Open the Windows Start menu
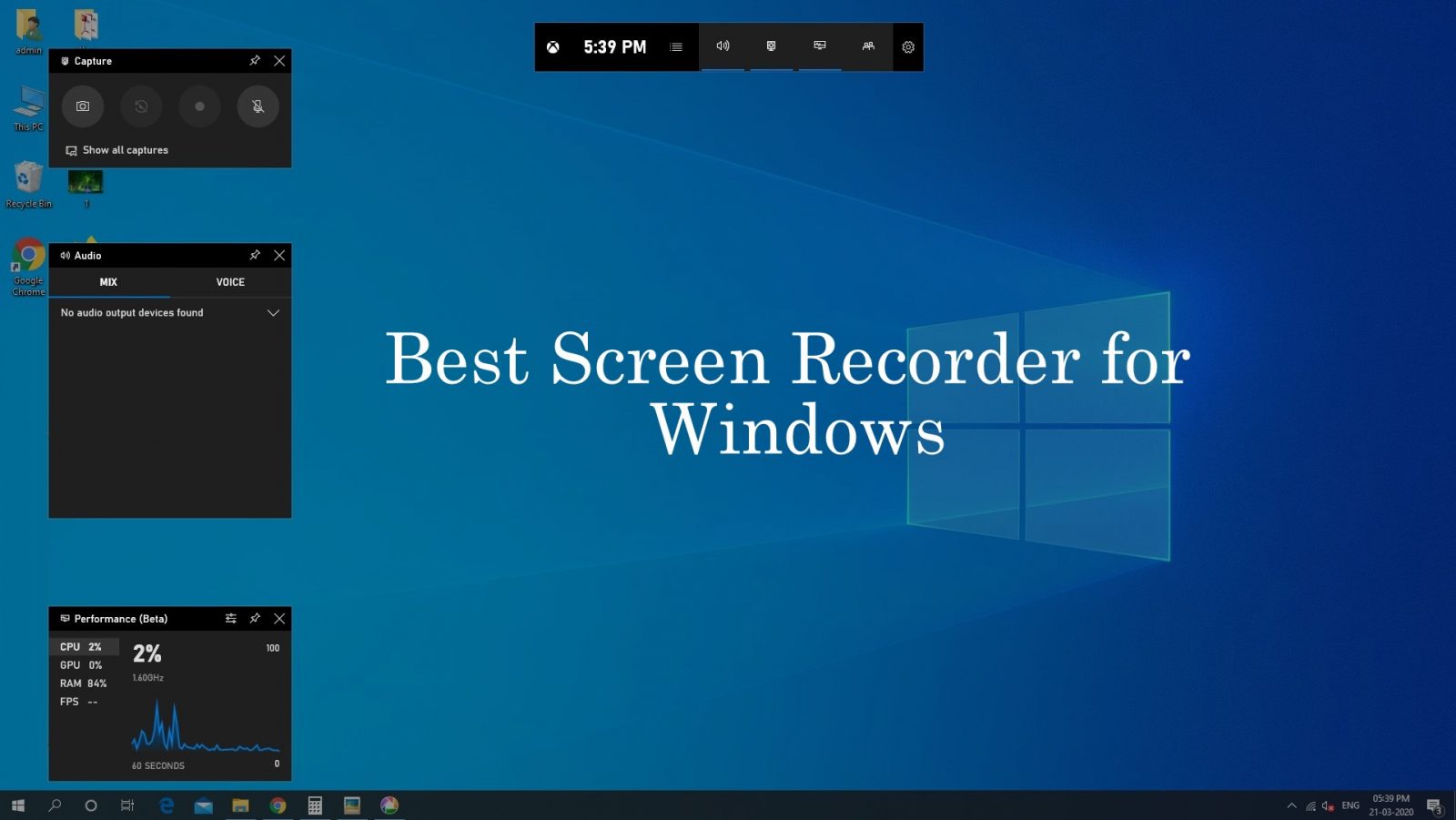1456x820 pixels. click(x=18, y=805)
